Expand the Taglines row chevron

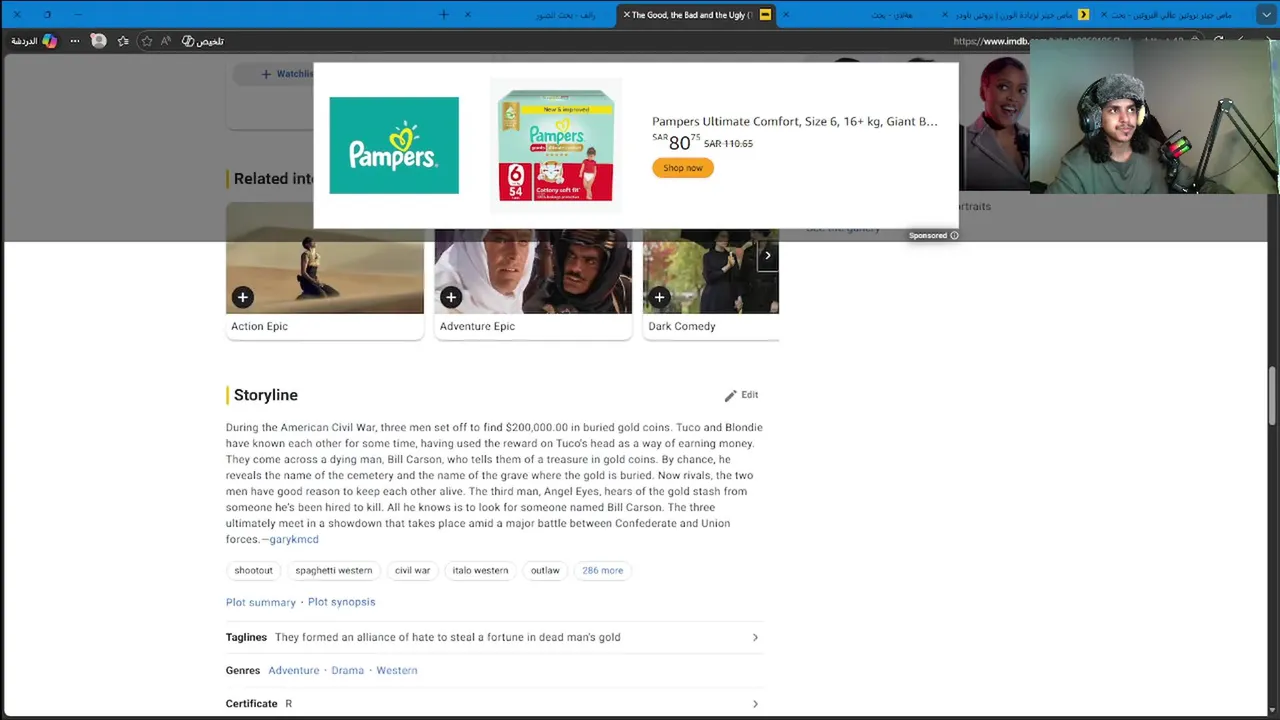click(x=755, y=637)
